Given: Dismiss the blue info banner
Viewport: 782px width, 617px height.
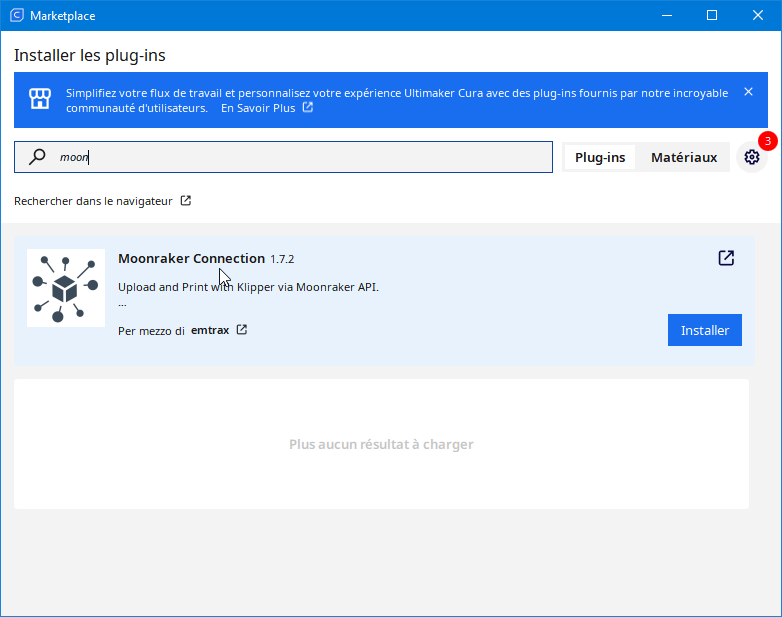Looking at the screenshot, I should pyautogui.click(x=748, y=92).
